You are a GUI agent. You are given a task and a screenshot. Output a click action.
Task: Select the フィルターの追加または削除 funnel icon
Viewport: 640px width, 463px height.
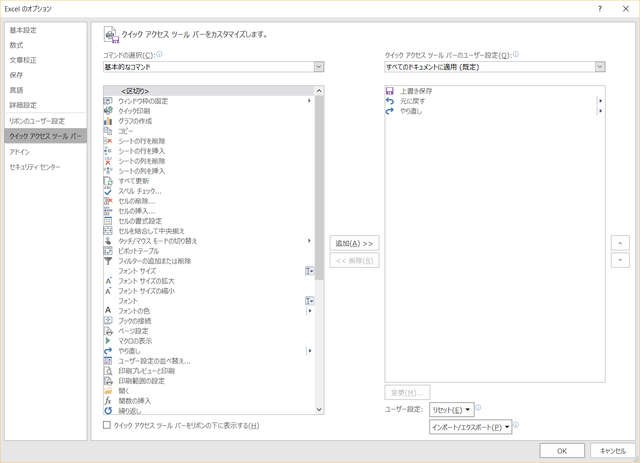click(108, 261)
